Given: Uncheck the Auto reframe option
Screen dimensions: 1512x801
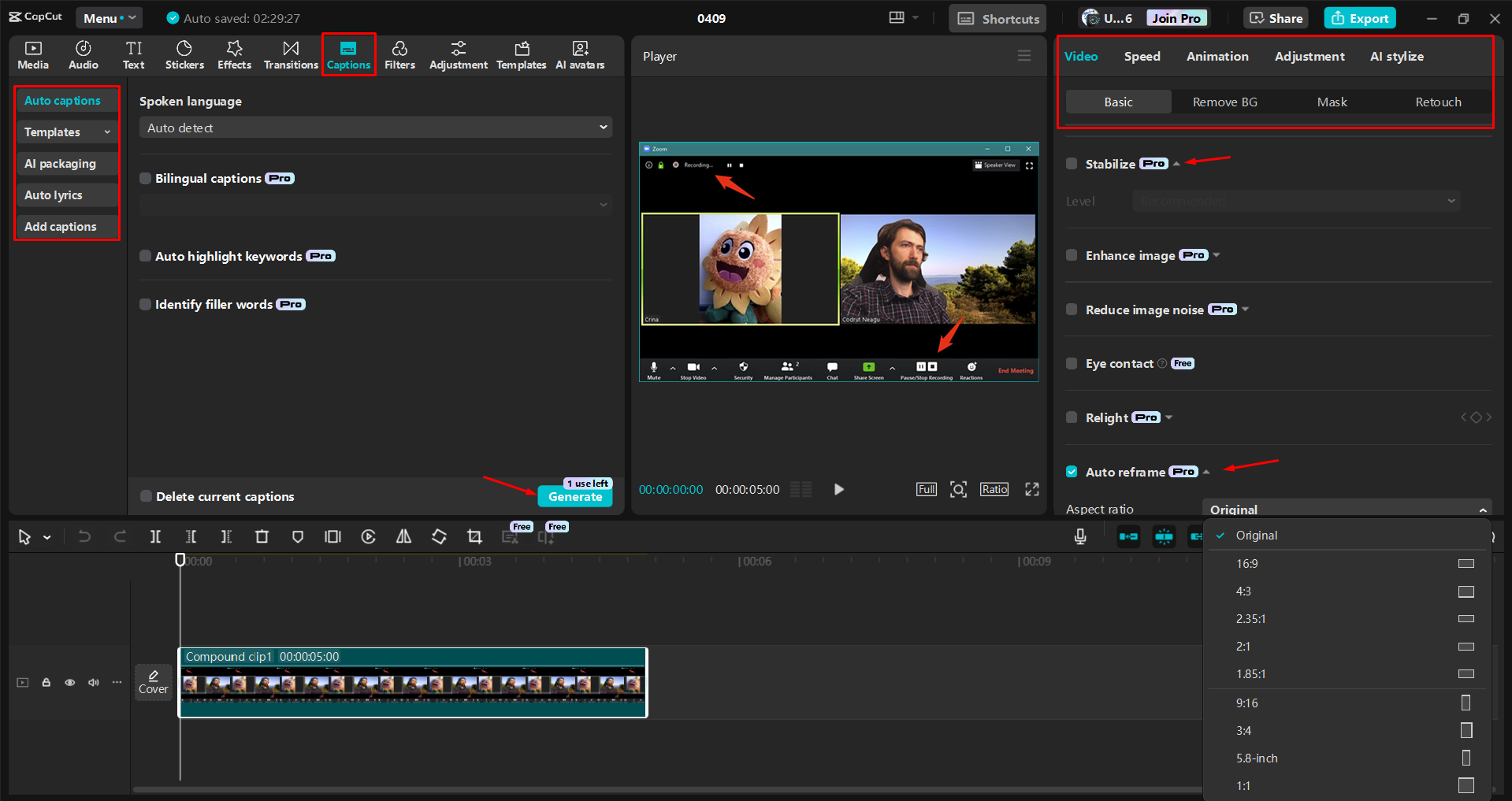Looking at the screenshot, I should pyautogui.click(x=1072, y=472).
